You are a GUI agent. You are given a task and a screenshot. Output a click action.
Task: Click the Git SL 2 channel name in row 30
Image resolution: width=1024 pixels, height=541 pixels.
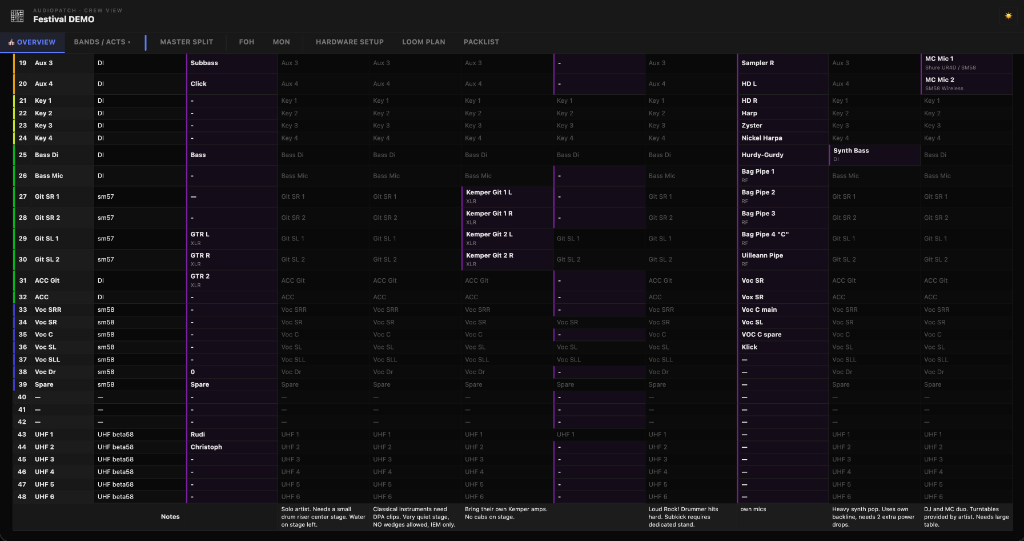point(47,259)
